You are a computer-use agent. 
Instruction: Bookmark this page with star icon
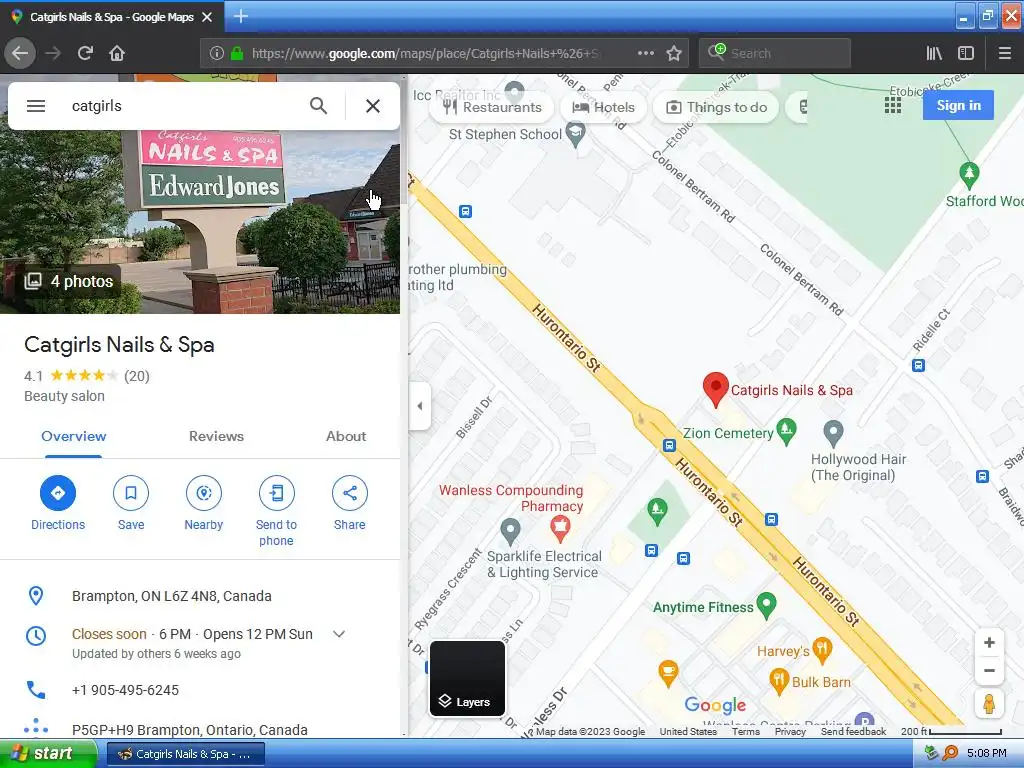coord(674,53)
